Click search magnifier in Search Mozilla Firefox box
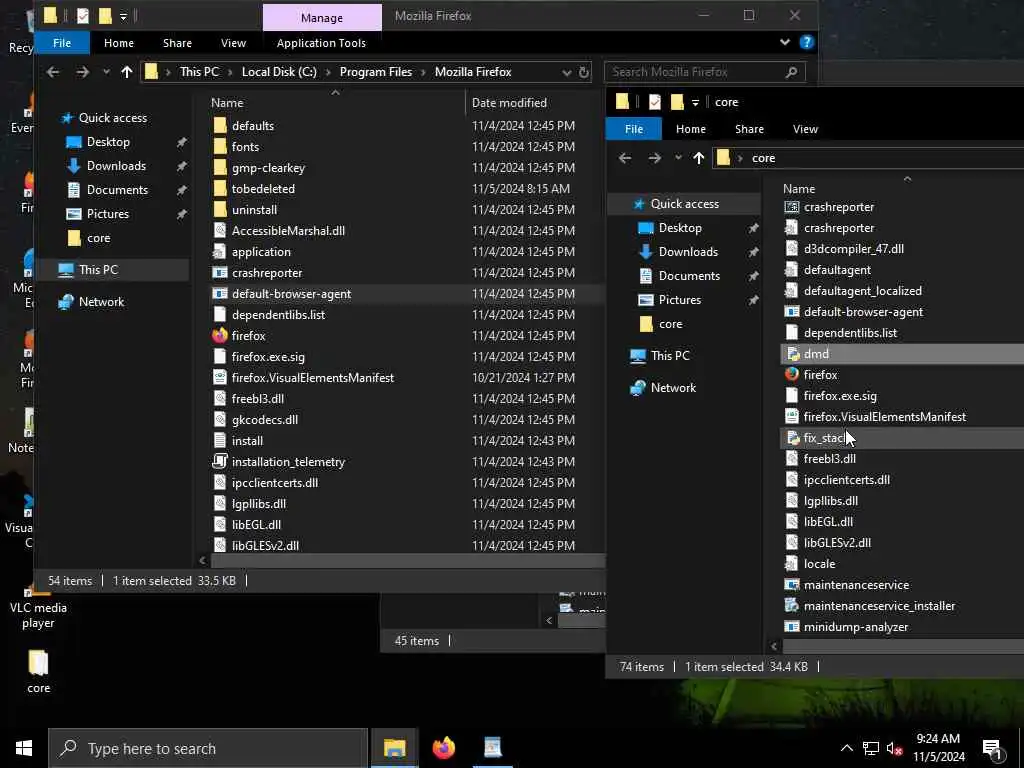The height and width of the screenshot is (768, 1024). (792, 72)
